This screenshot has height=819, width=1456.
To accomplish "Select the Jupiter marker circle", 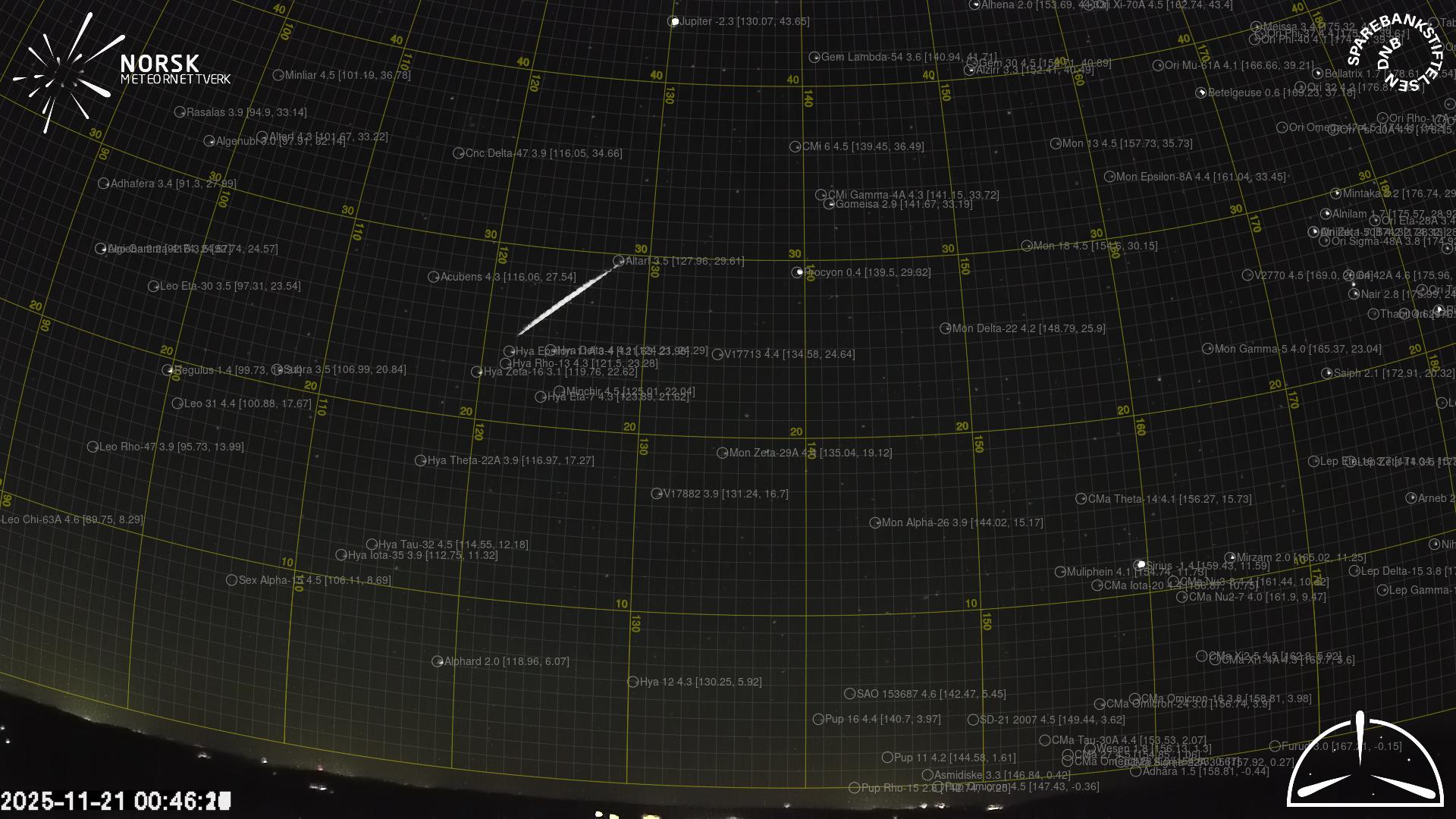I will point(673,21).
